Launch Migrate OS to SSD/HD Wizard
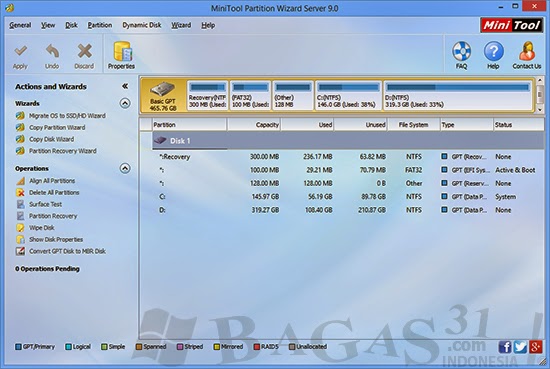The height and width of the screenshot is (369, 550). [67, 116]
